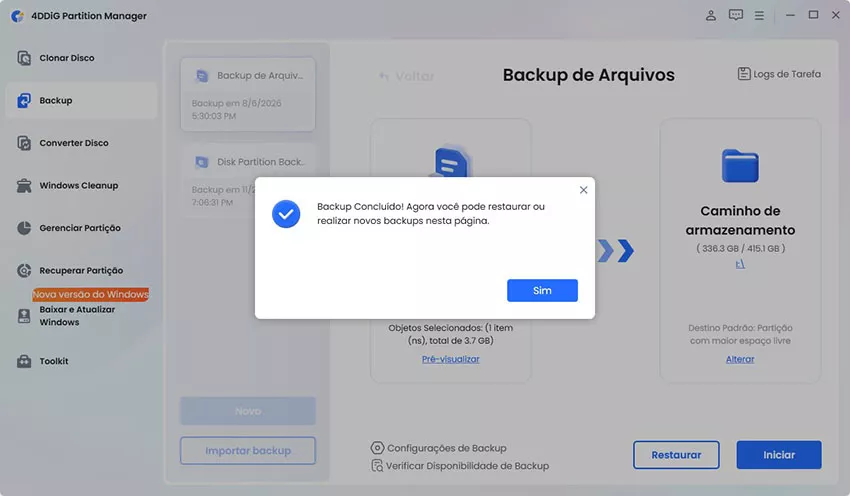
Task: Click the Backup de Arquivos page title
Action: 589,75
